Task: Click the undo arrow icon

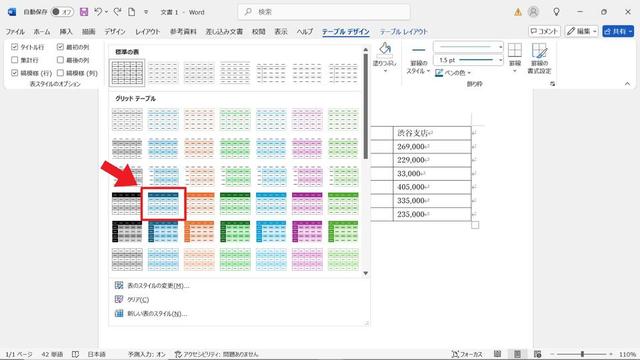Action: click(x=98, y=12)
